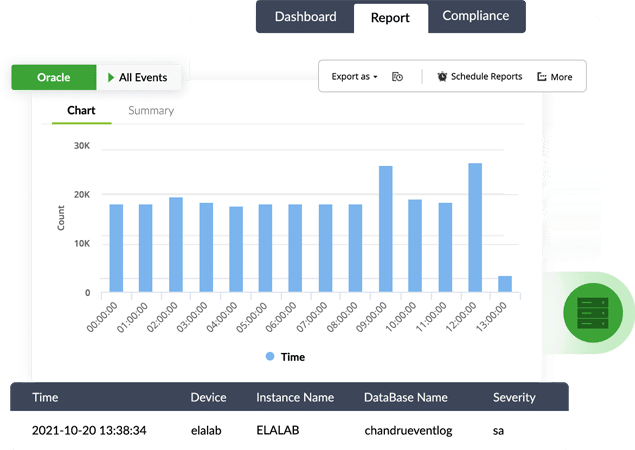The width and height of the screenshot is (635, 450).
Task: Click the More chart icon
Action: point(541,77)
